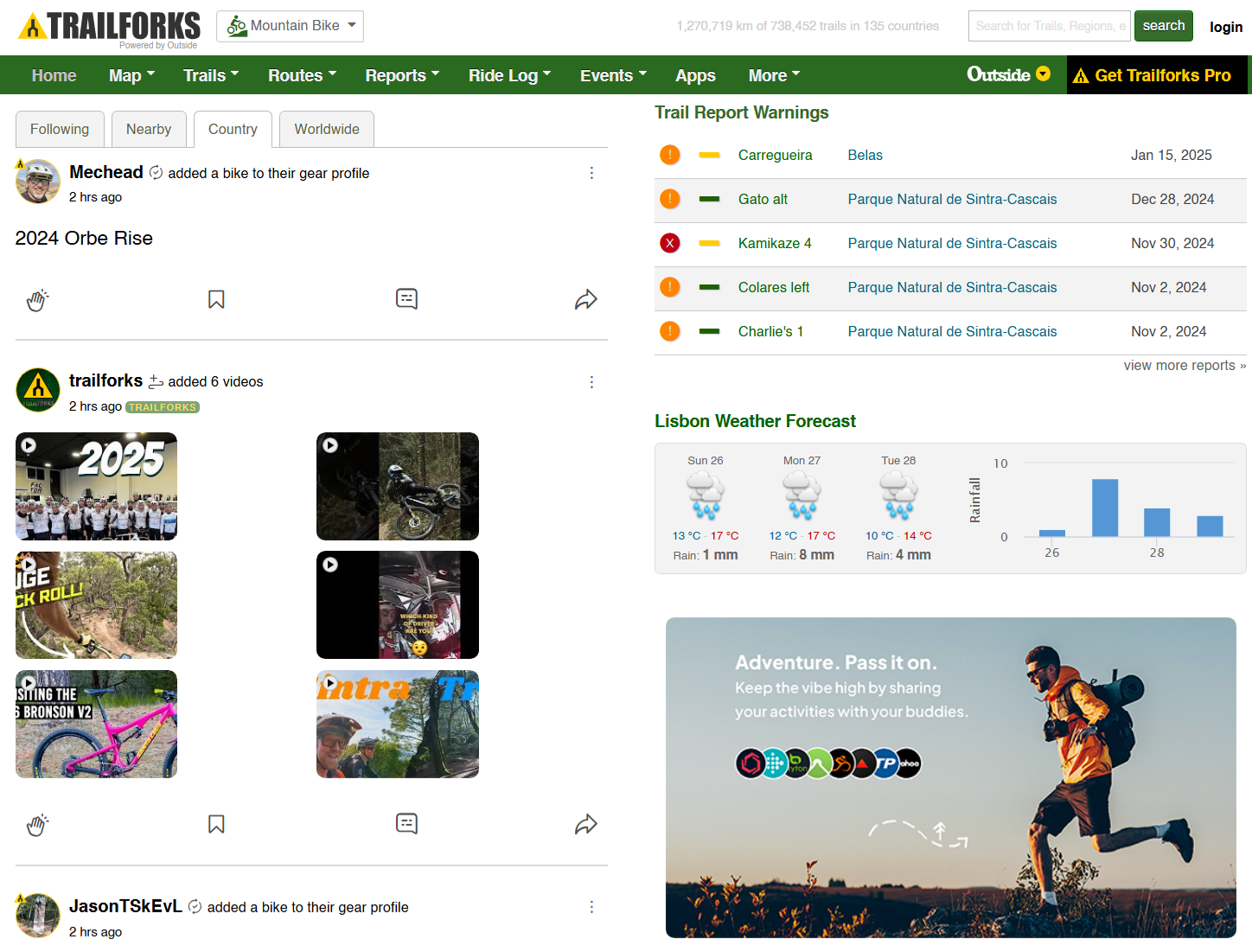Screen dimensions: 1252x952
Task: Switch to the Following feed tab
Action: (60, 129)
